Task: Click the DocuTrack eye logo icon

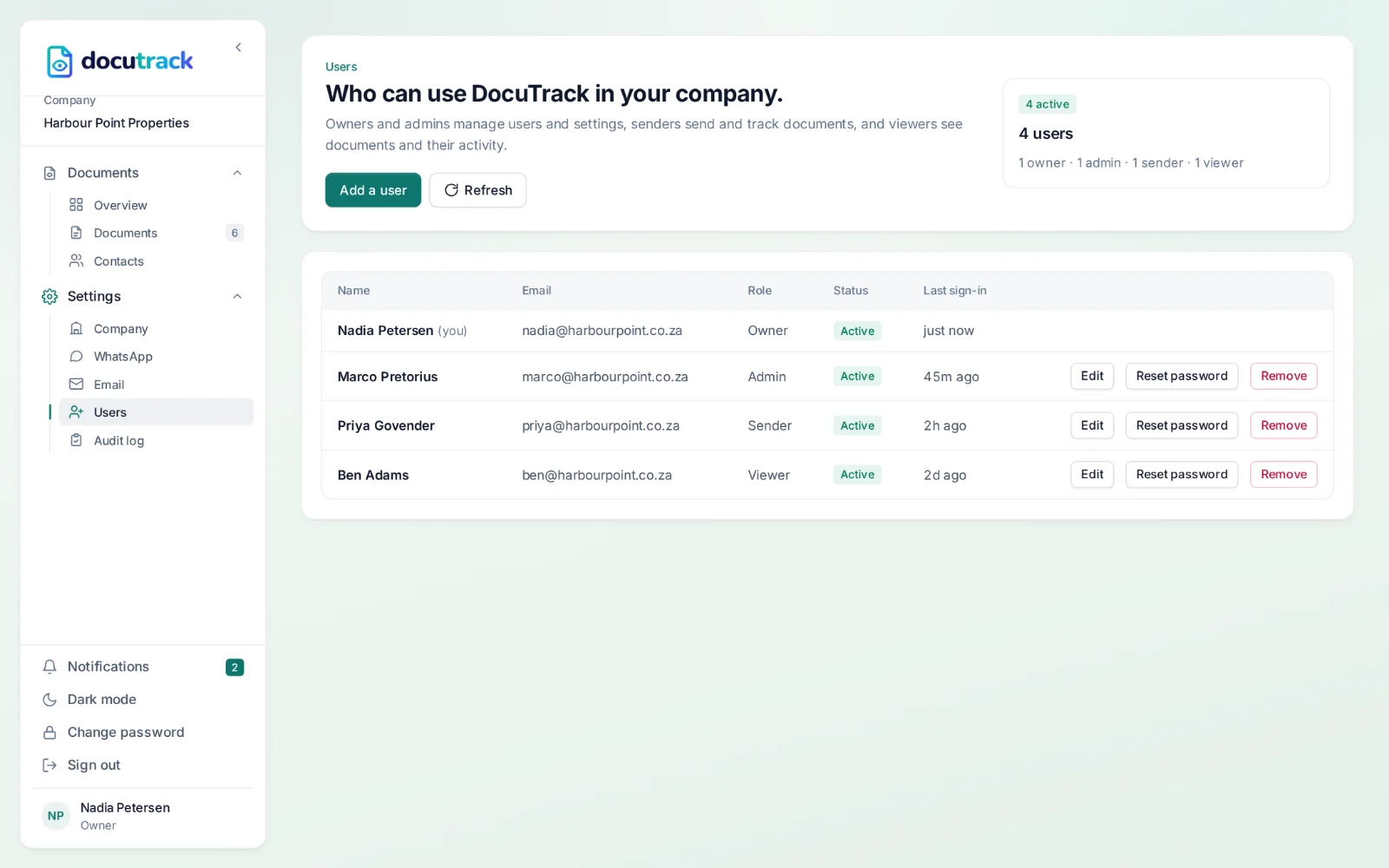Action: [59, 62]
